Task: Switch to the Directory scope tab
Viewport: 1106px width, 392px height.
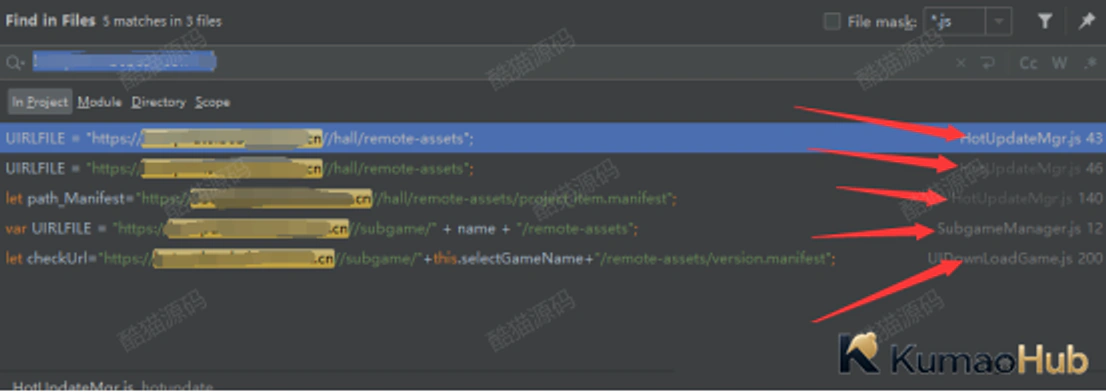Action: tap(159, 102)
